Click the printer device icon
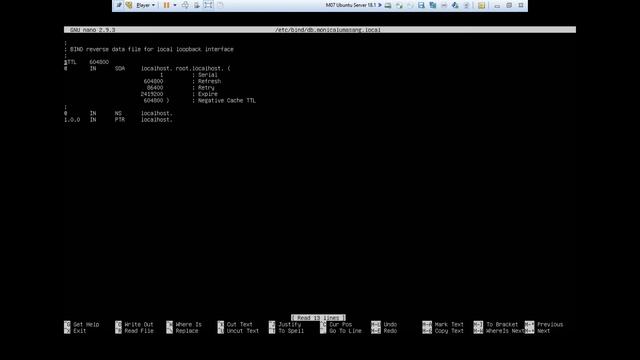The height and width of the screenshot is (360, 640). tap(444, 5)
